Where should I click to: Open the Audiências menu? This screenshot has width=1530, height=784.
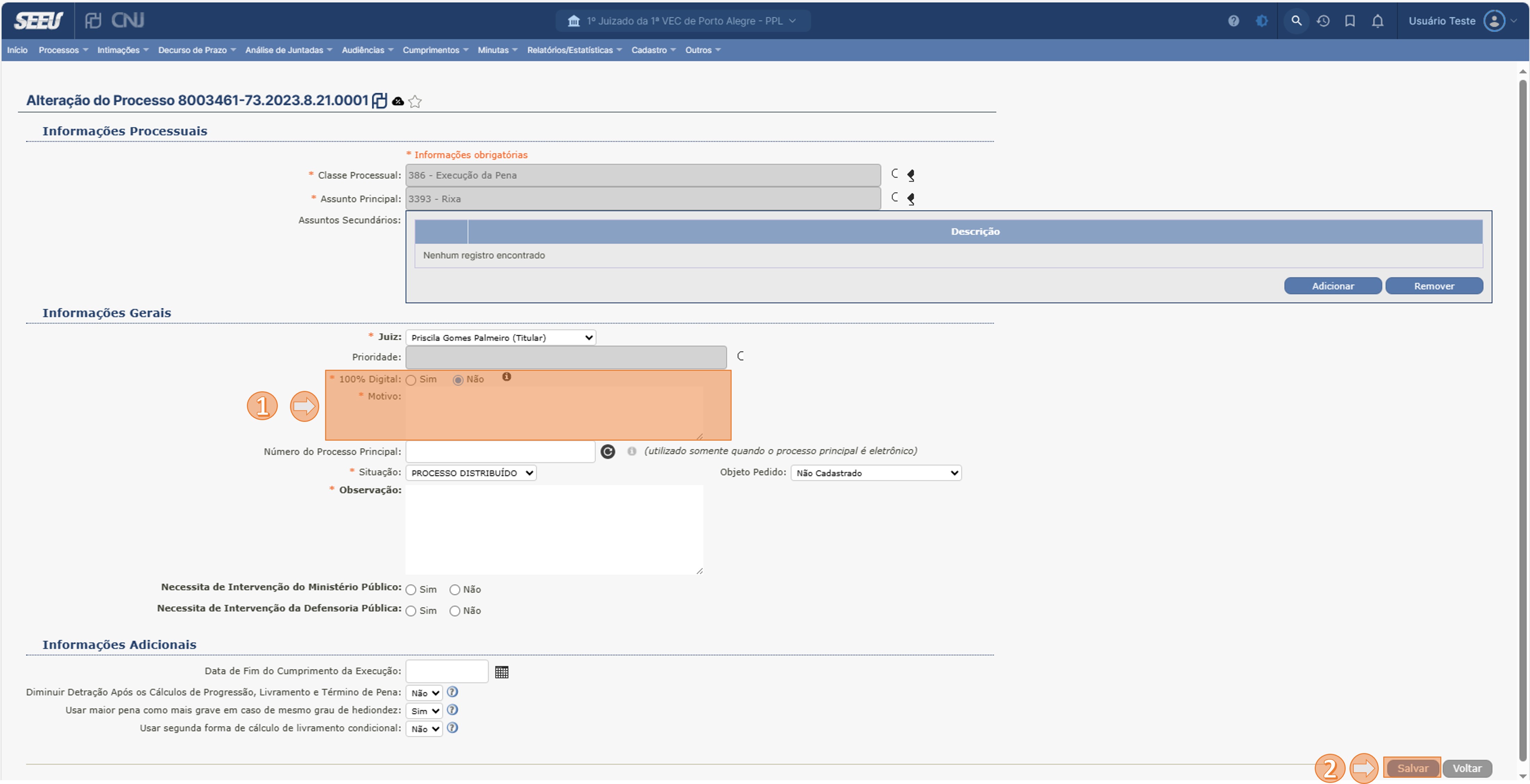pyautogui.click(x=368, y=50)
